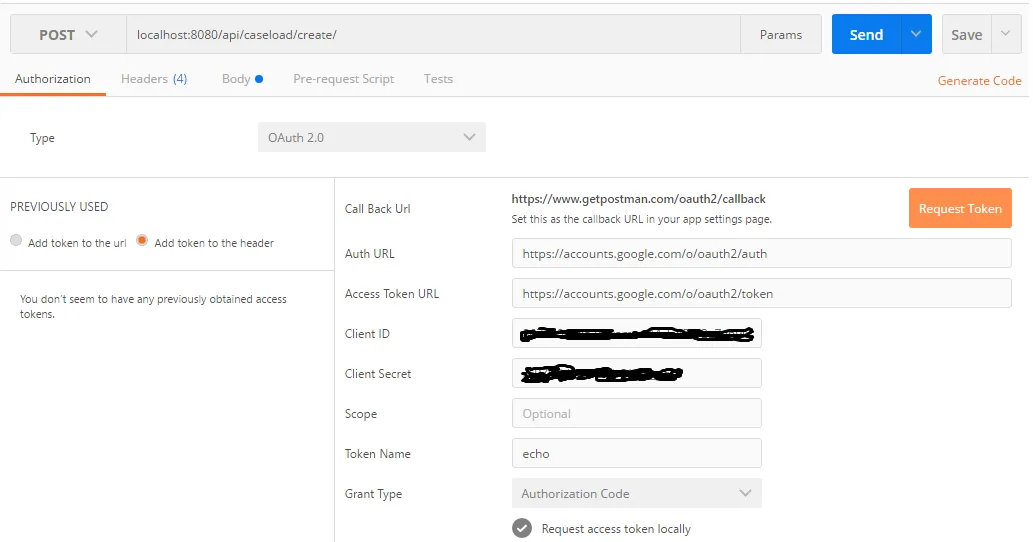
Task: Expand the Send button arrow
Action: 916,35
